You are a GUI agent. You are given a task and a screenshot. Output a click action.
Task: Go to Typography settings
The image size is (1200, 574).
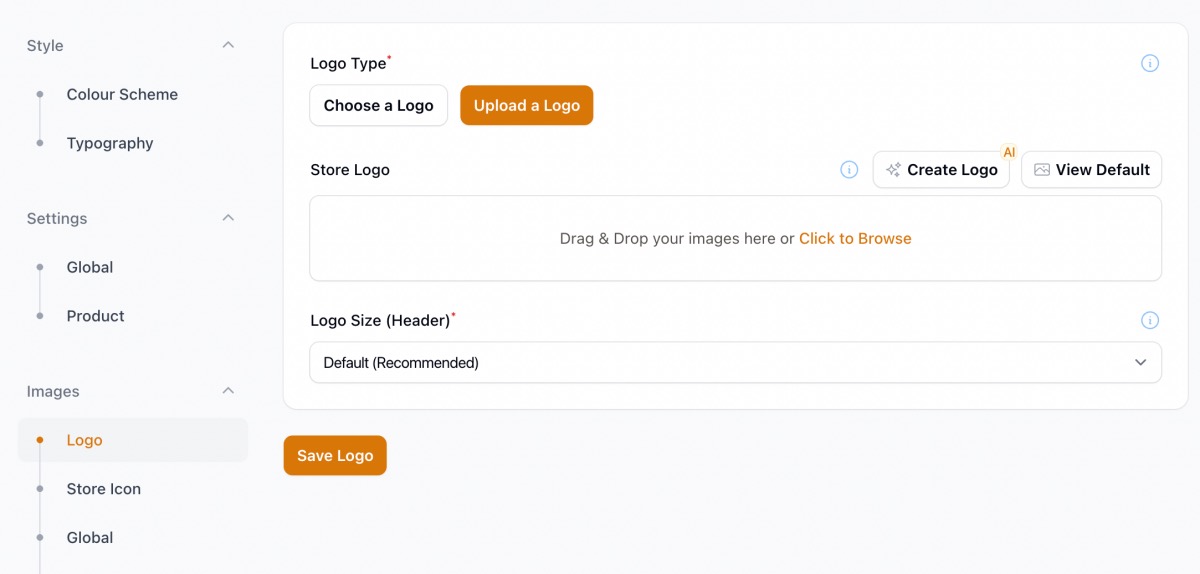(110, 143)
